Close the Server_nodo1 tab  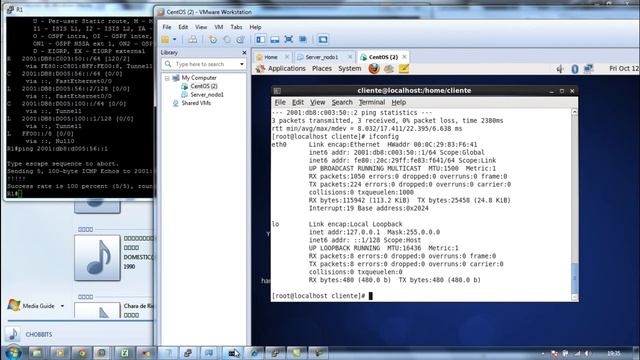point(350,57)
